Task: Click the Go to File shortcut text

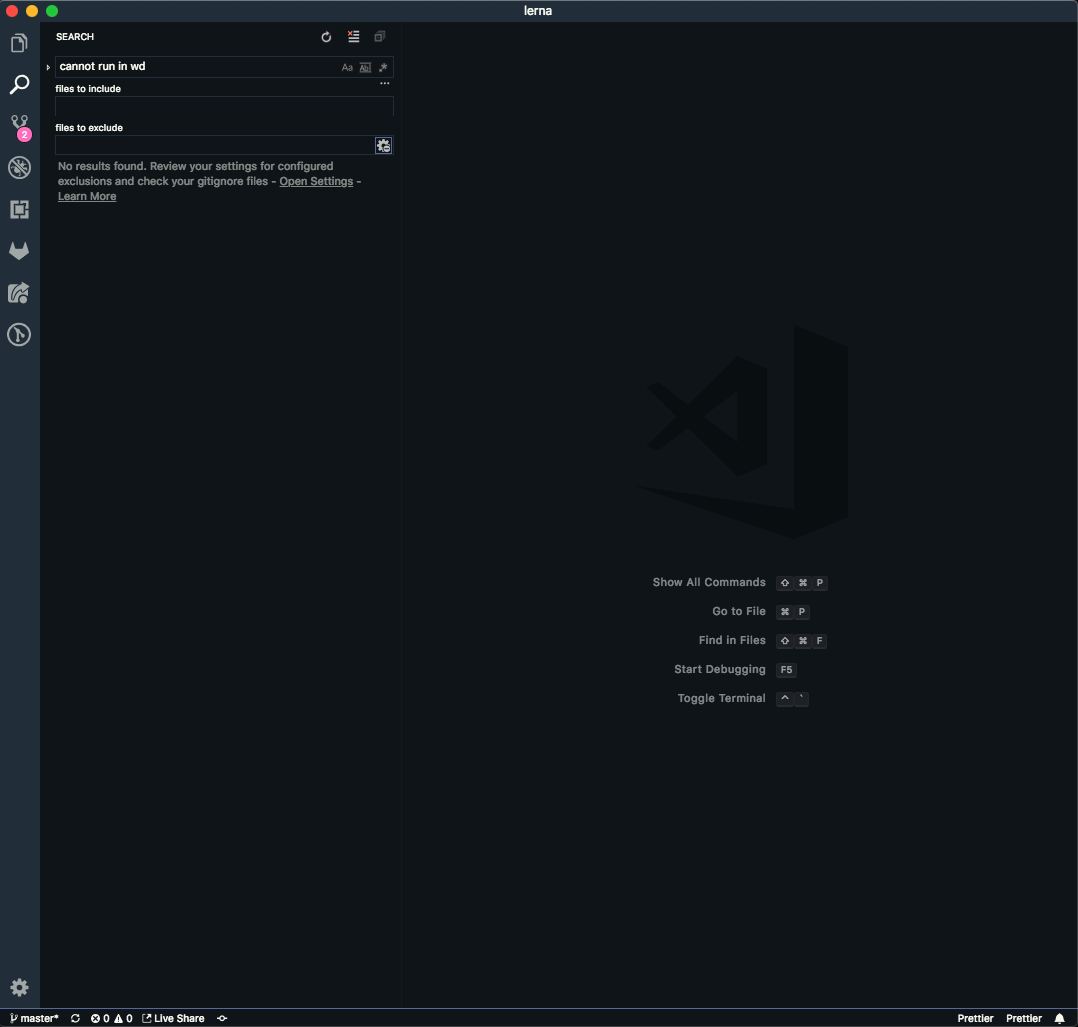Action: (738, 611)
